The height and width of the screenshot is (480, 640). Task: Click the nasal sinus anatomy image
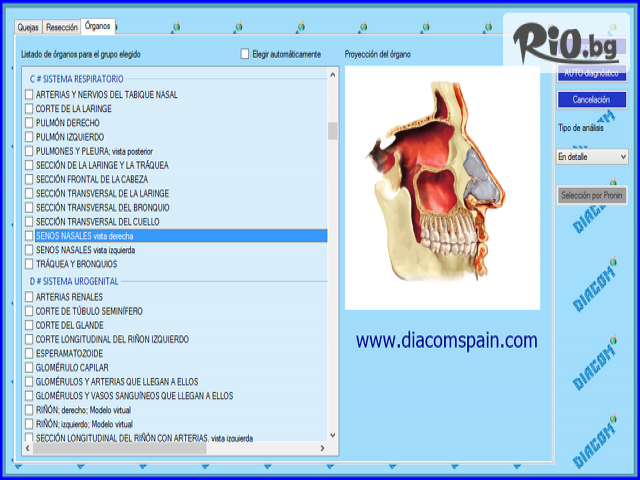442,188
